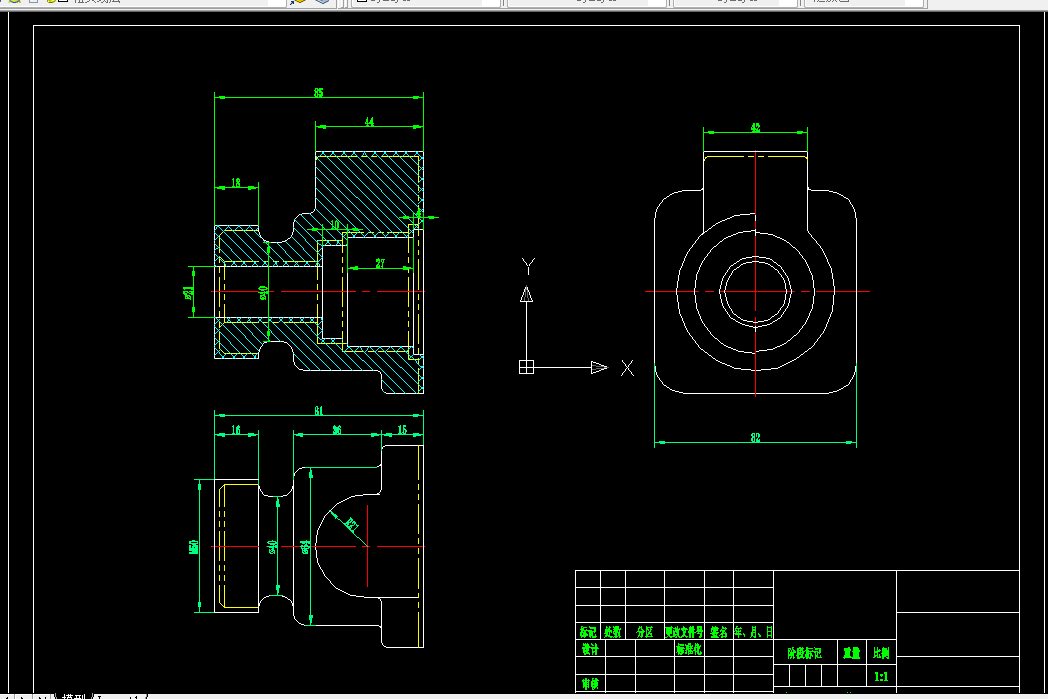
Task: Pick the ø40 dimension in hatched section view
Action: pyautogui.click(x=263, y=292)
